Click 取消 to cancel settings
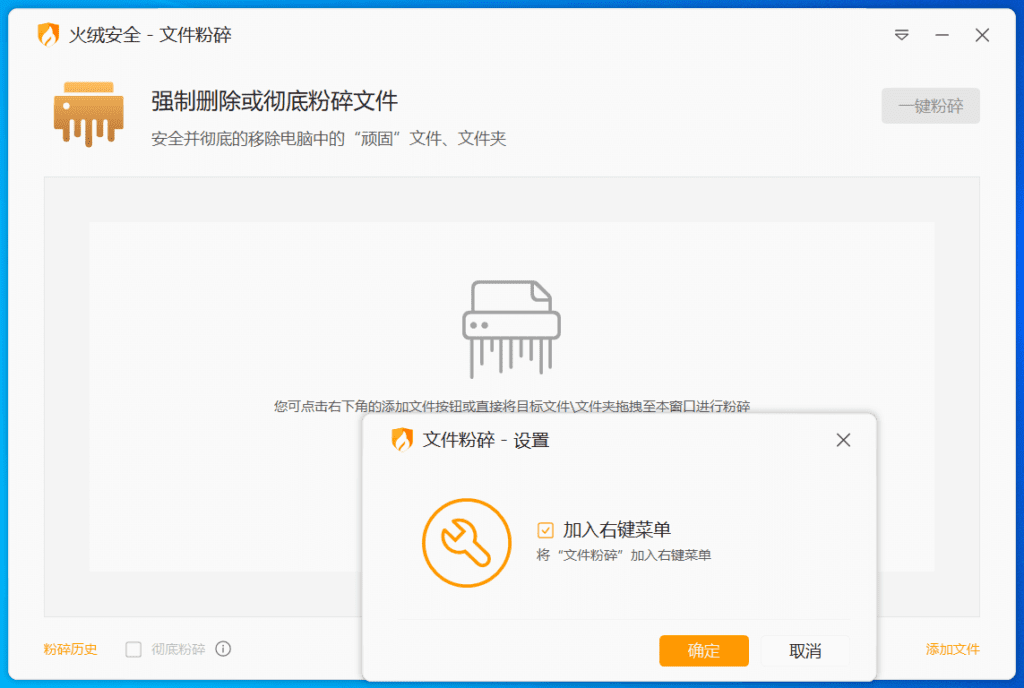The height and width of the screenshot is (688, 1024). (805, 651)
